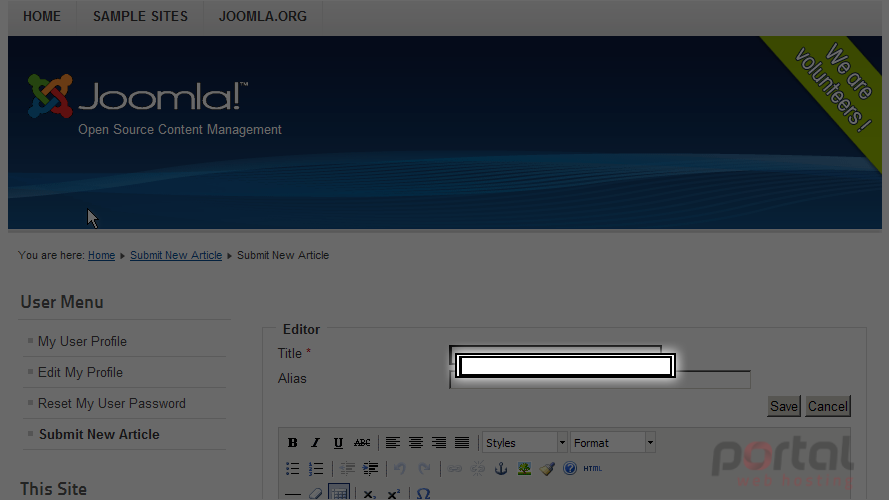Align text right
Viewport: 889px width, 500px height.
438,443
